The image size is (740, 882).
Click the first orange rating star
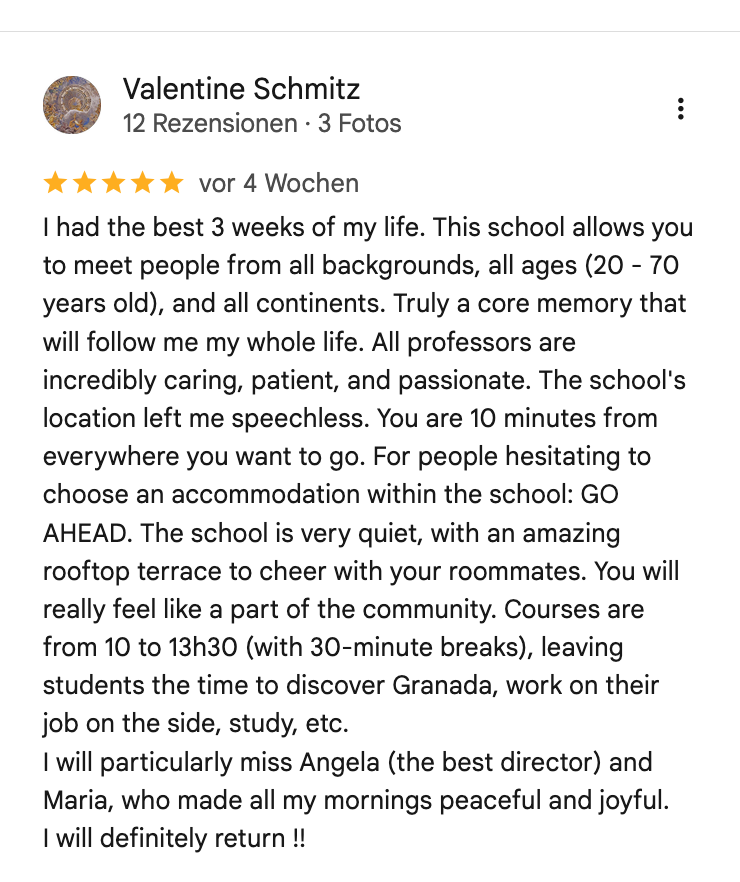tap(56, 183)
